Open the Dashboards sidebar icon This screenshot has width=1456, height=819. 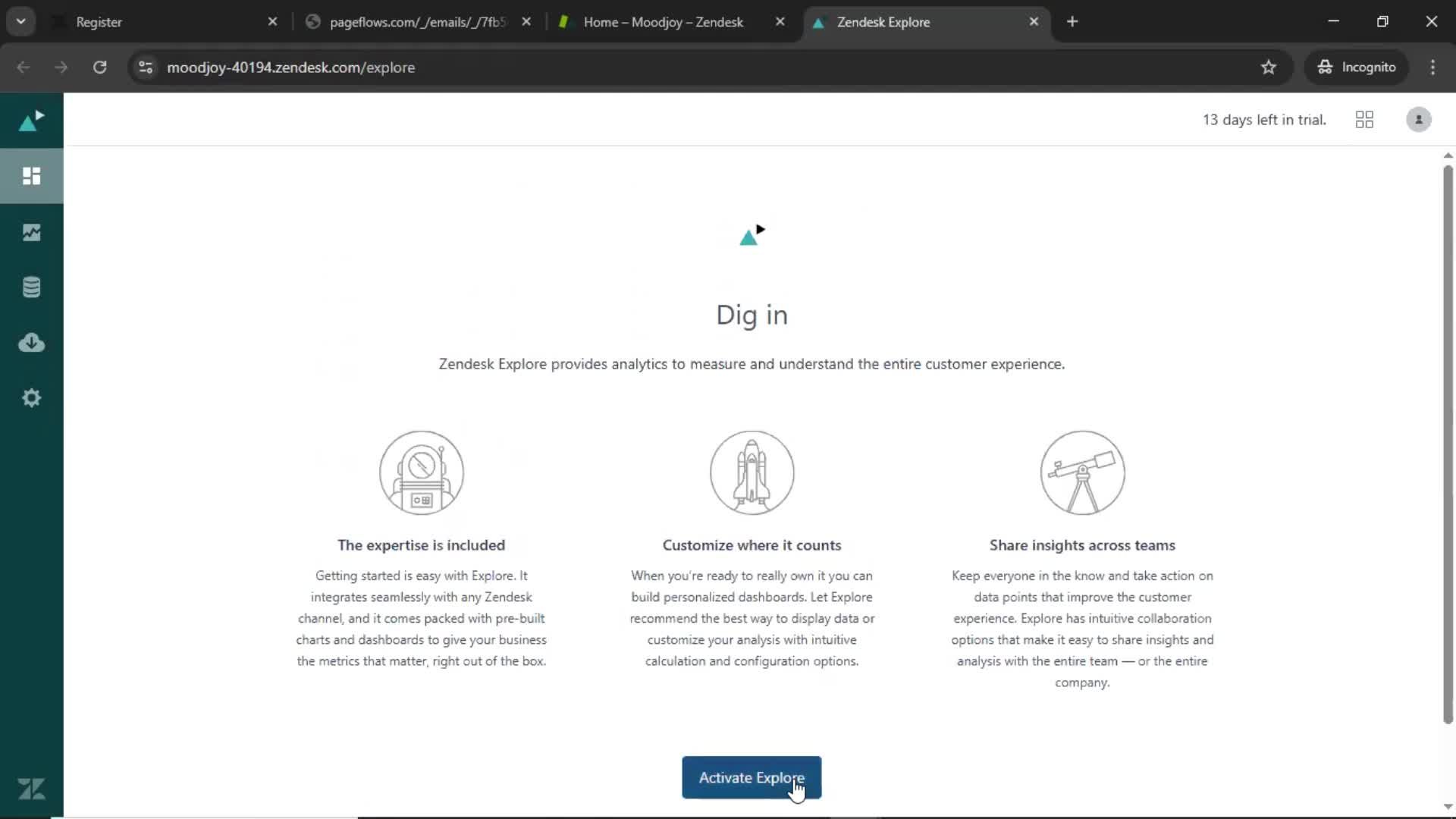tap(31, 176)
